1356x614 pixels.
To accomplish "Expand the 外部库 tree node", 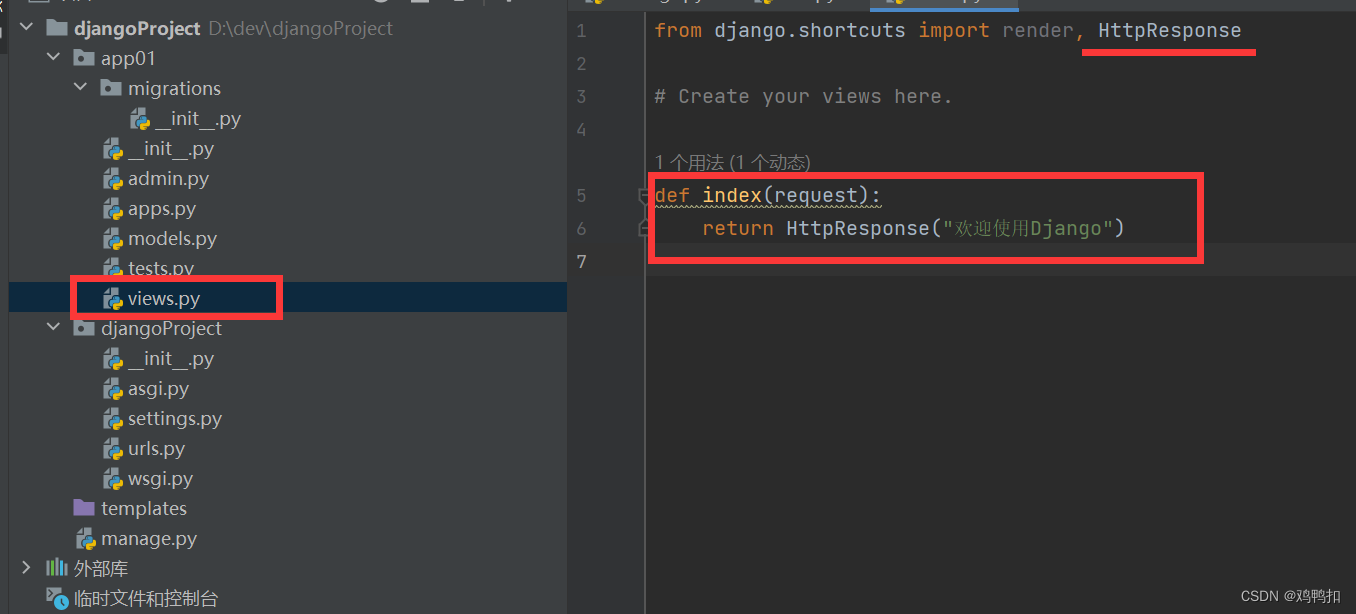I will (x=25, y=568).
